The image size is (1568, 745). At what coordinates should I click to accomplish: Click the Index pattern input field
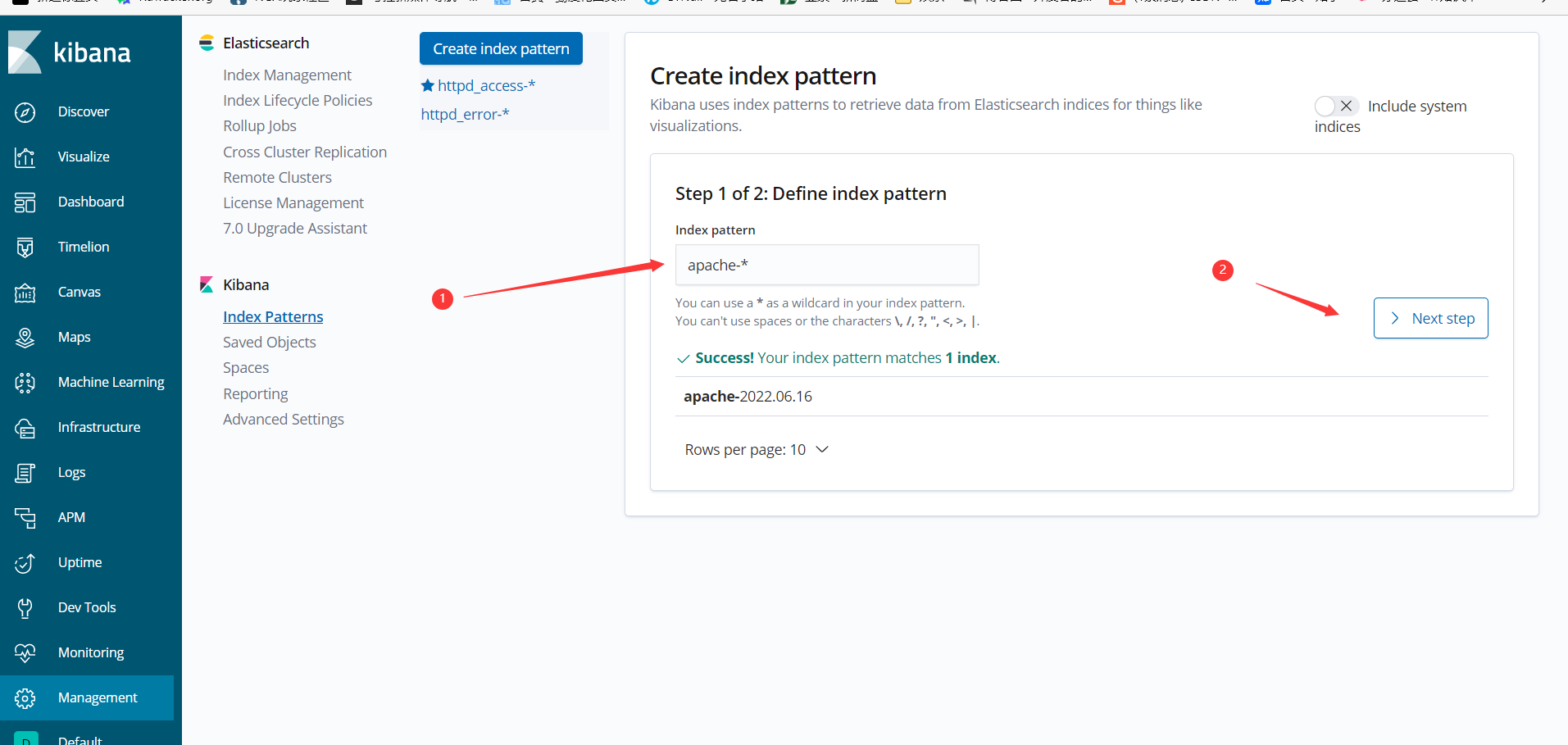tap(827, 265)
